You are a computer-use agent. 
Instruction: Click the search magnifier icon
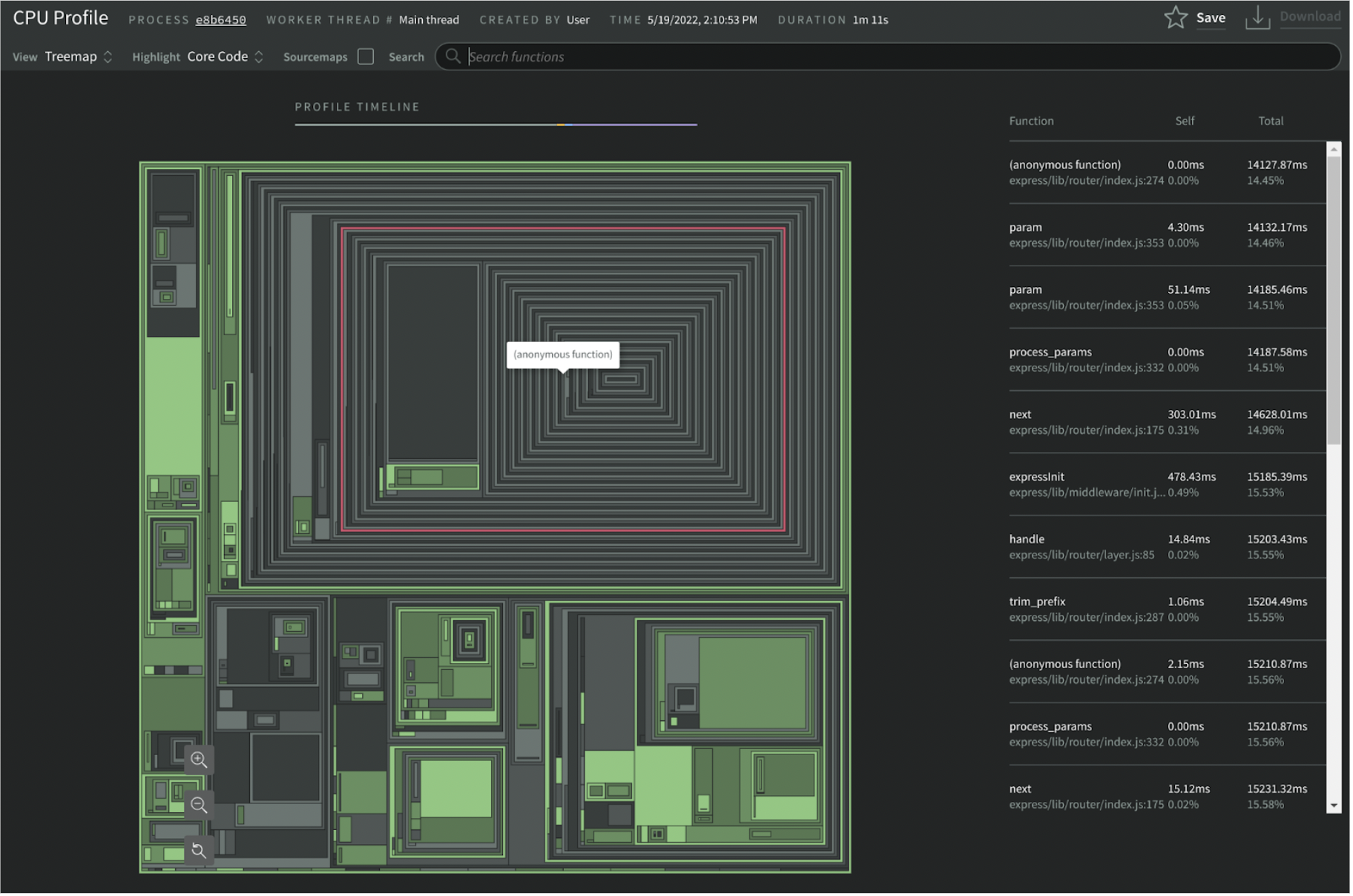[453, 56]
